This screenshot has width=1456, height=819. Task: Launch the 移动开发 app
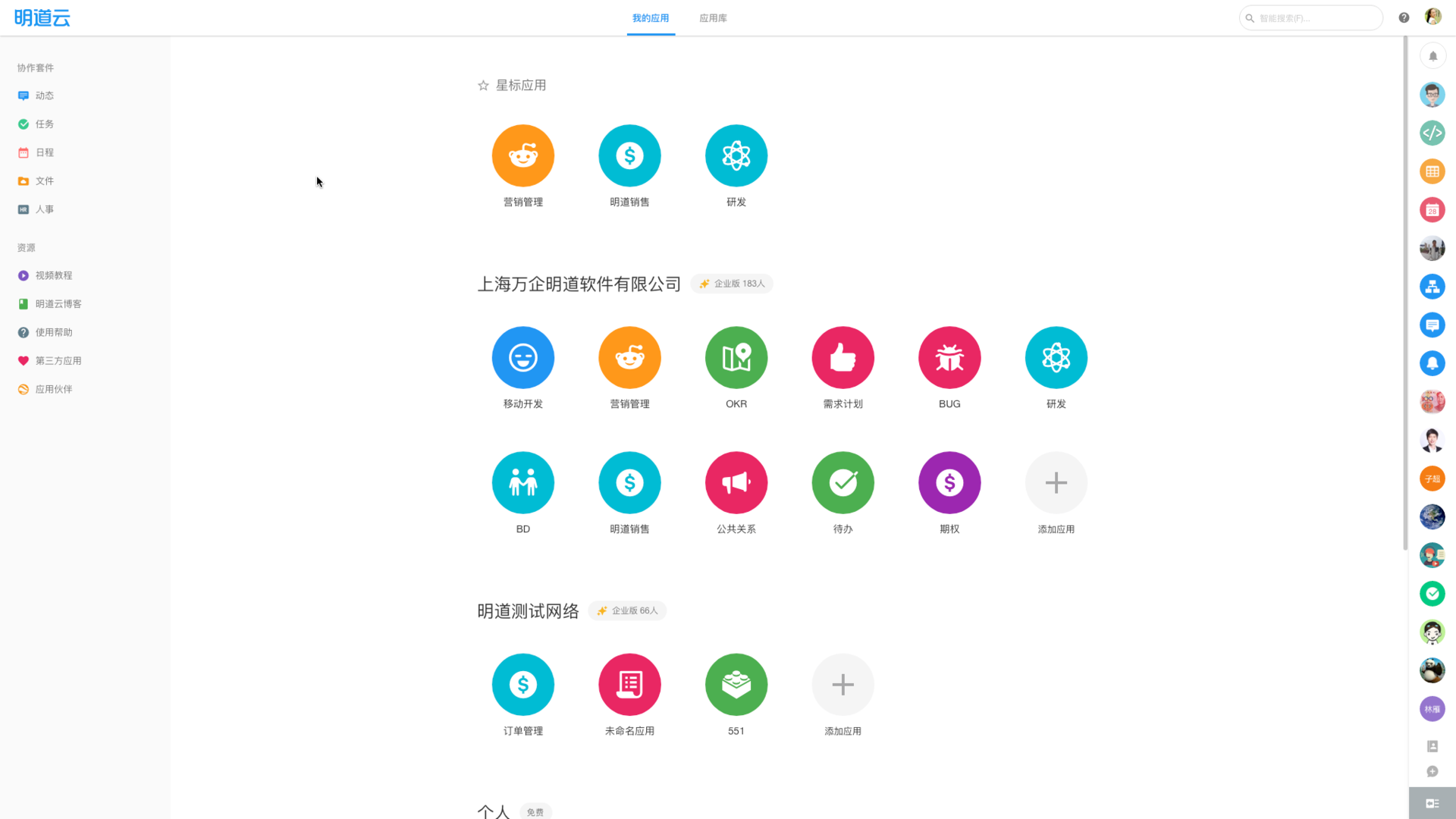[x=522, y=357]
